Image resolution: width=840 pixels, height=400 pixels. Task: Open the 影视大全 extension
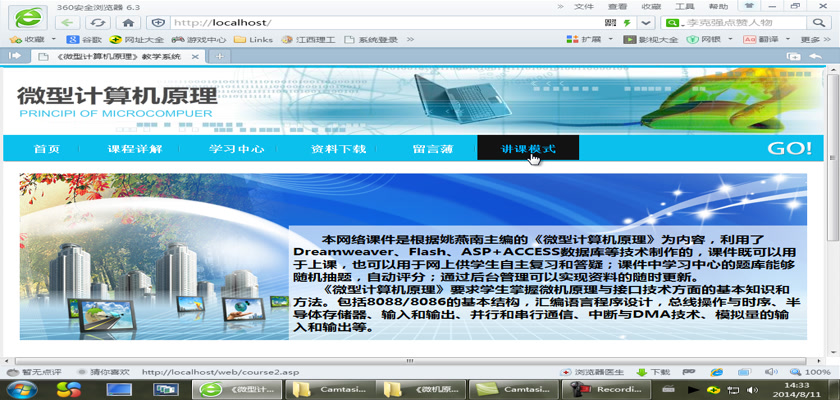(x=650, y=40)
